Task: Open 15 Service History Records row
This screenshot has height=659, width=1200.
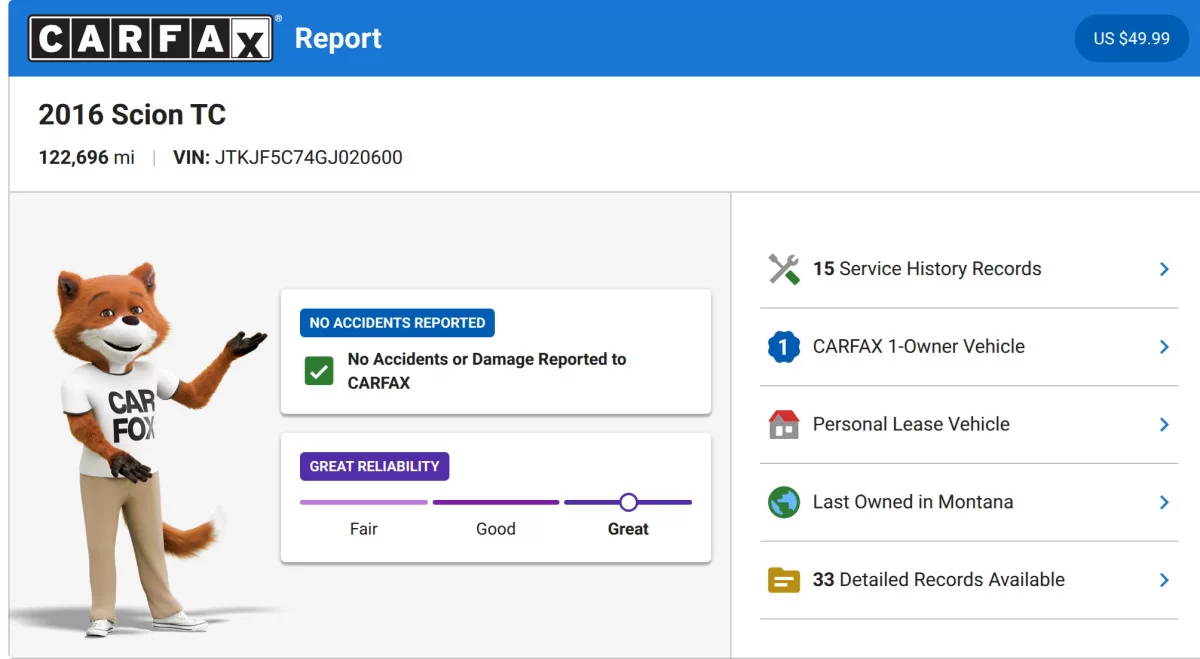Action: pos(969,269)
